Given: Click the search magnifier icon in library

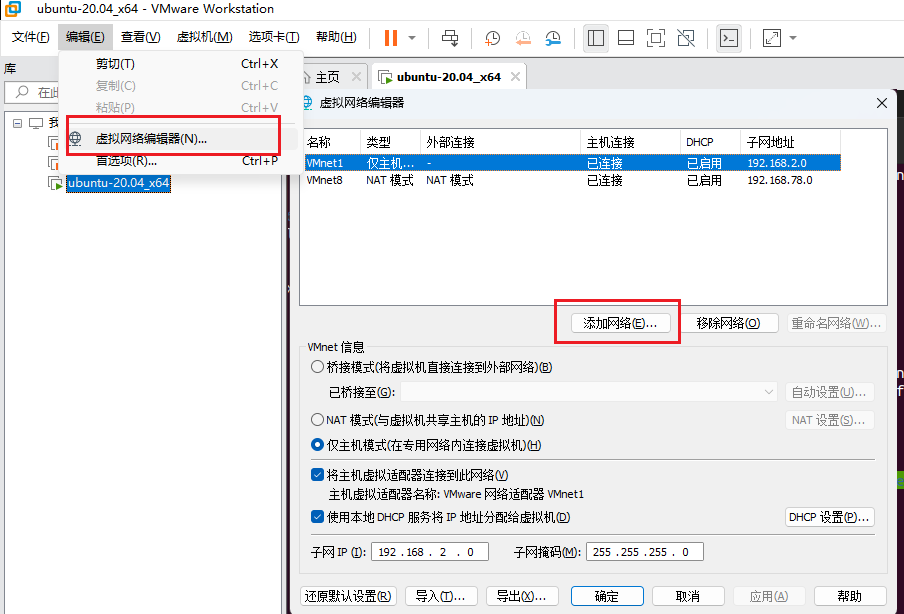Looking at the screenshot, I should 22,92.
